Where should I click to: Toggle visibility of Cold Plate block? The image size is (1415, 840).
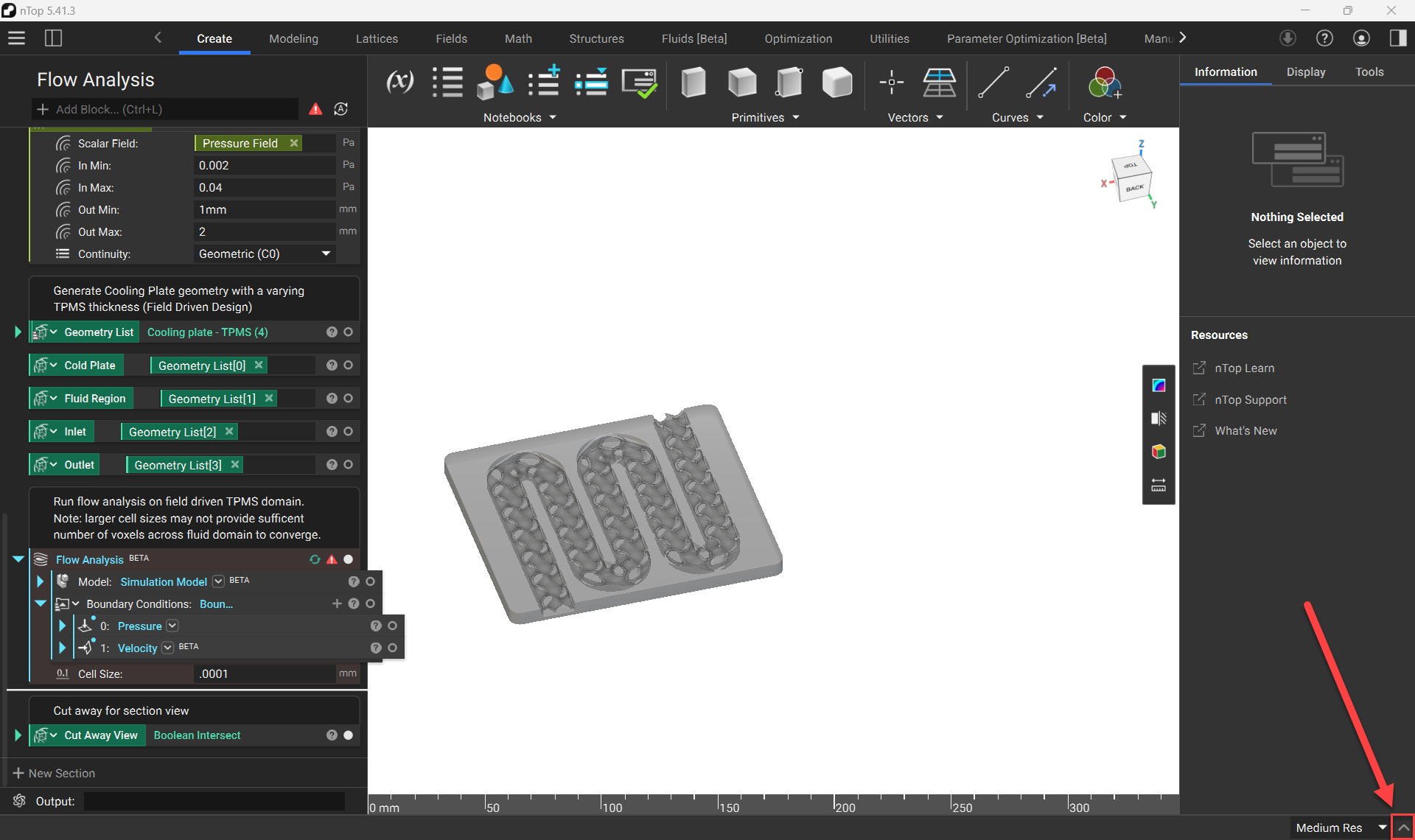[348, 365]
